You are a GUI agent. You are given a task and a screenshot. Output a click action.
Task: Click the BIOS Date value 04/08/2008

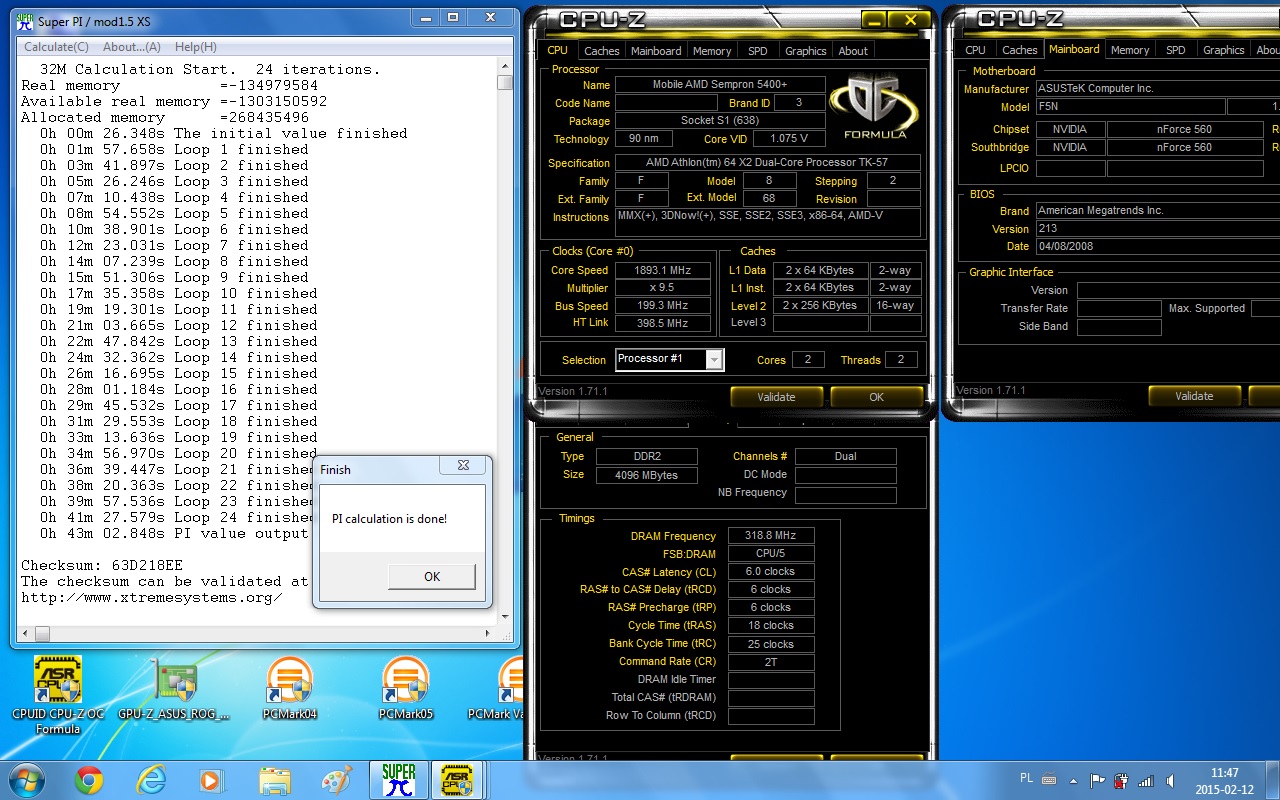(1157, 246)
